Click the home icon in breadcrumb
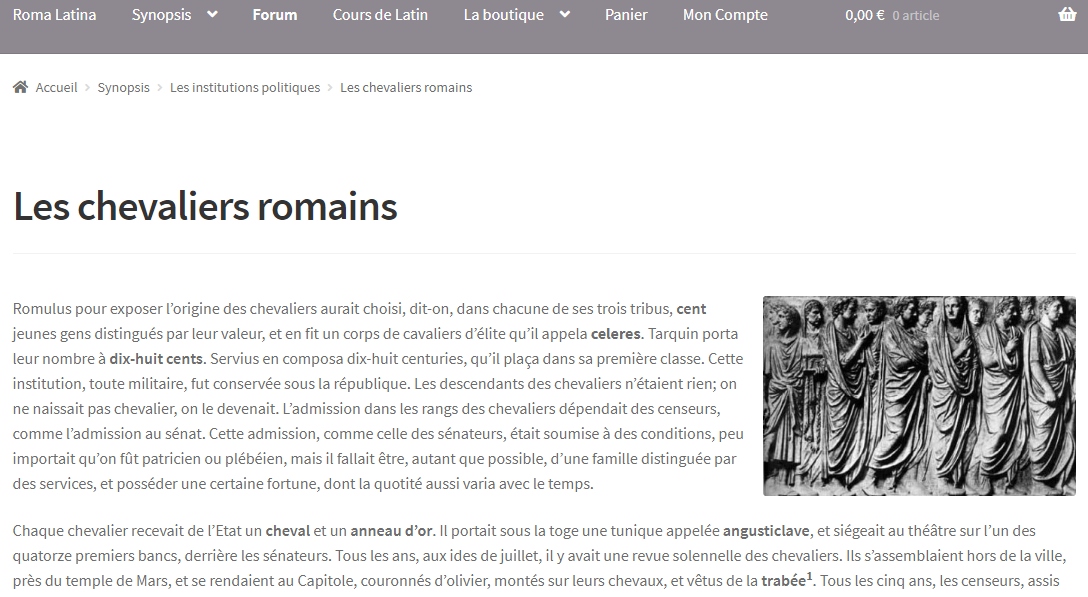 (x=20, y=87)
